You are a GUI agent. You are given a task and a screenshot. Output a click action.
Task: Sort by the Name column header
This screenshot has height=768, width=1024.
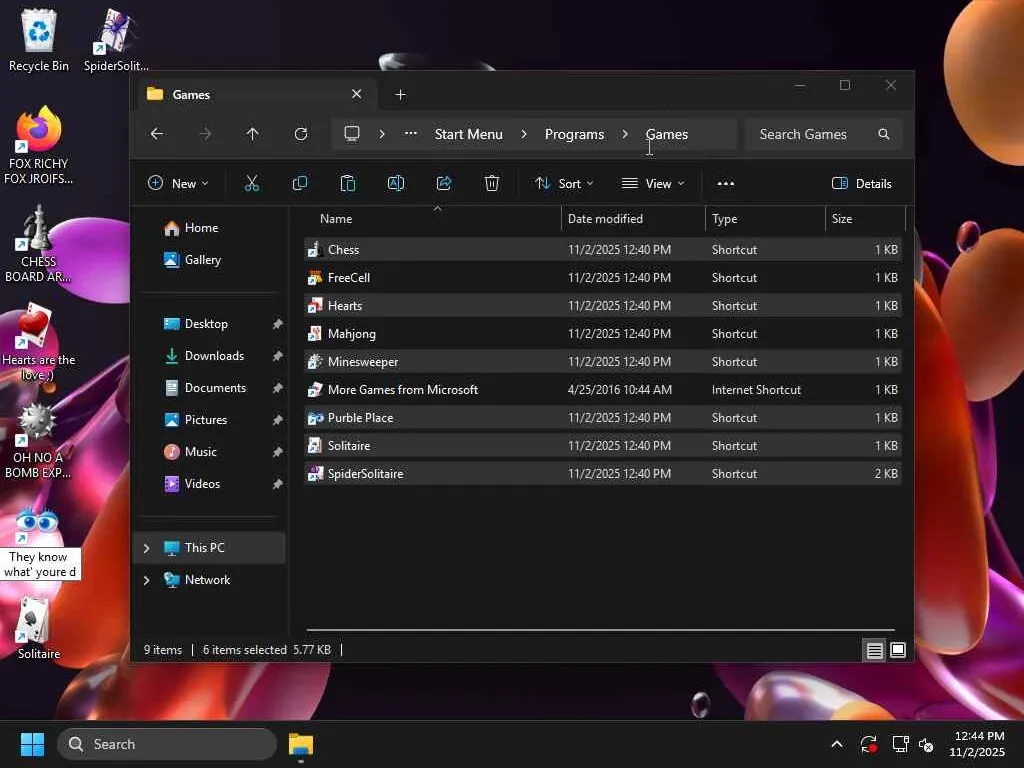coord(432,219)
